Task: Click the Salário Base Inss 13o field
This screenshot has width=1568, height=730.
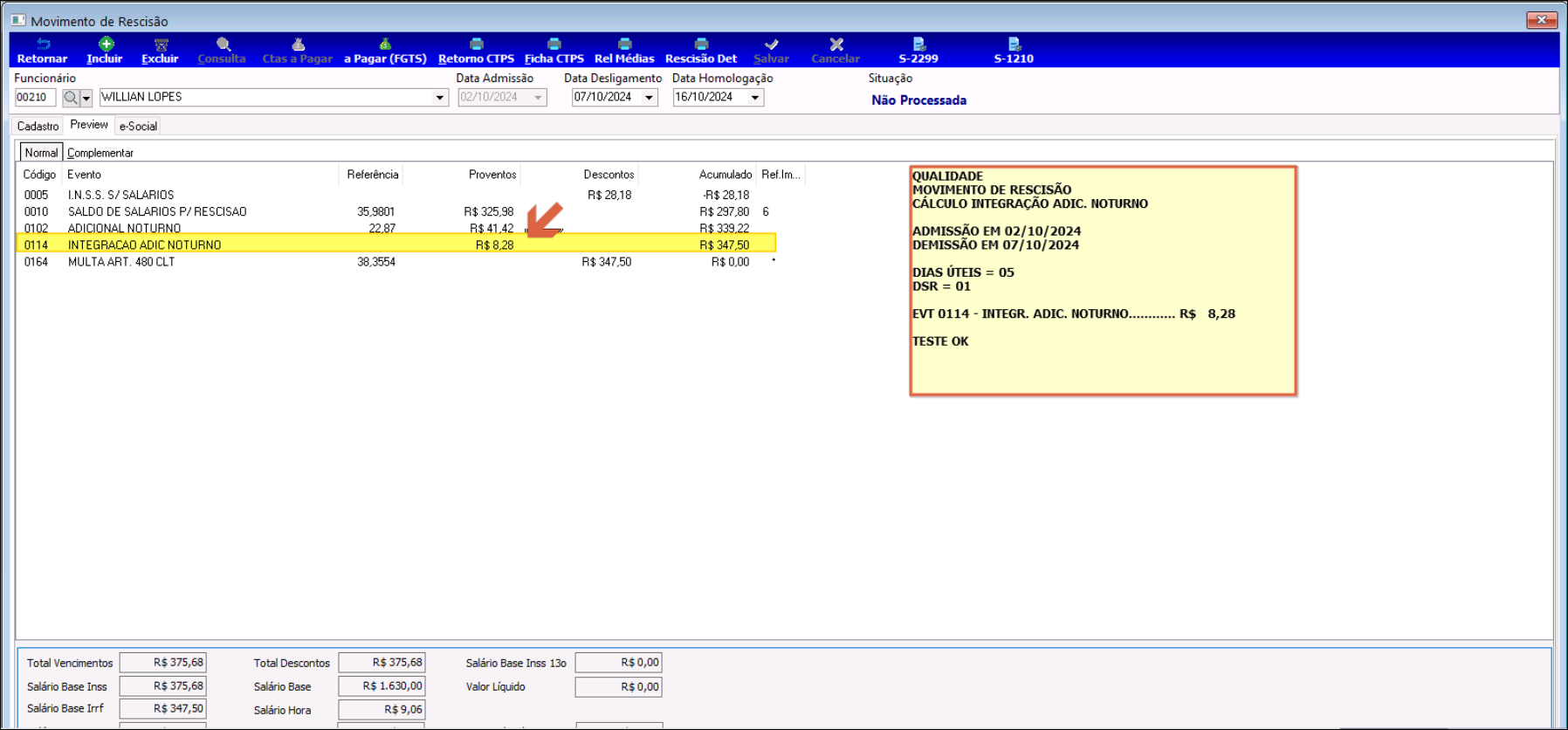Action: [618, 663]
